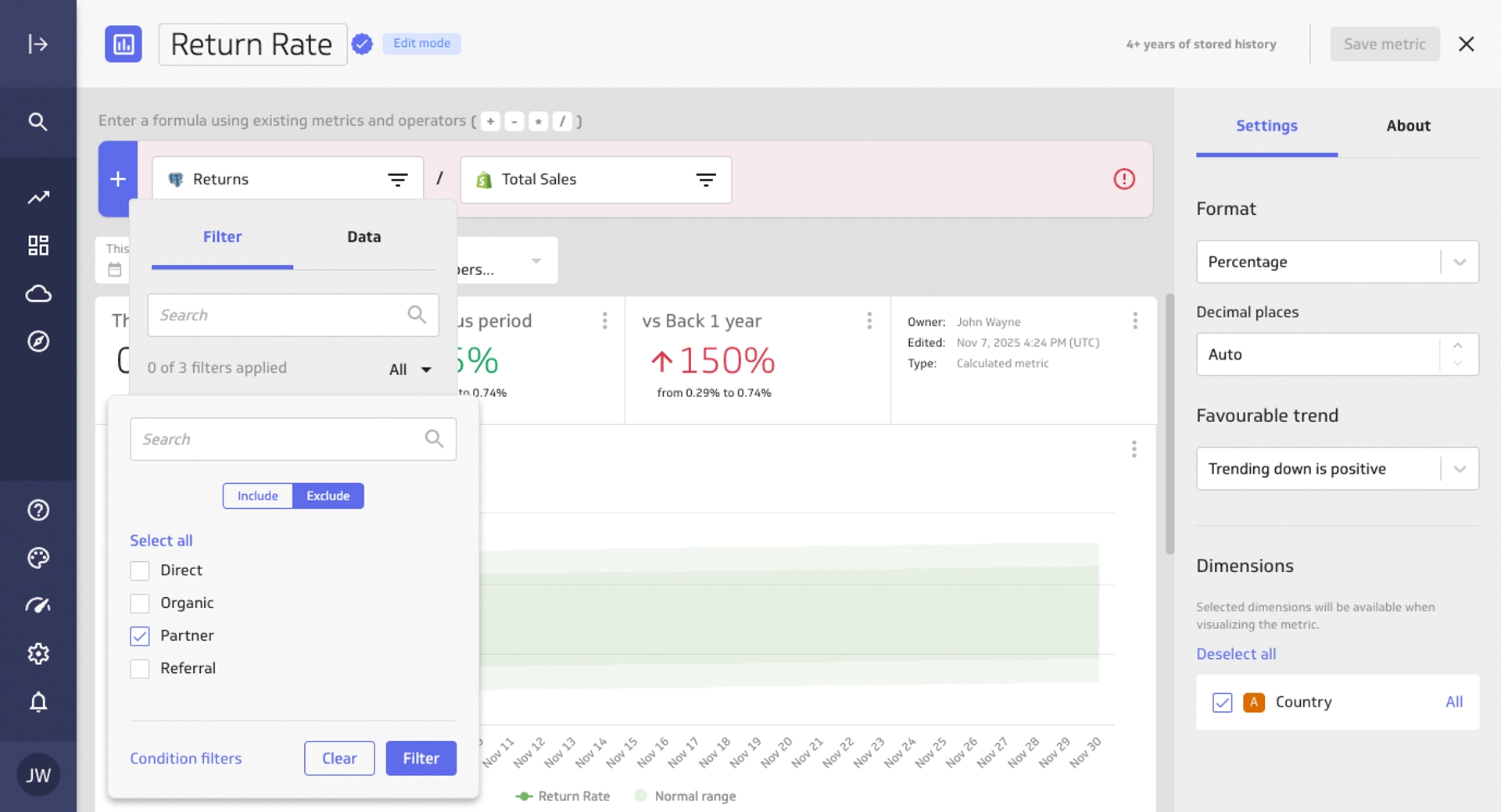Click the red formula error warning icon

tap(1123, 179)
